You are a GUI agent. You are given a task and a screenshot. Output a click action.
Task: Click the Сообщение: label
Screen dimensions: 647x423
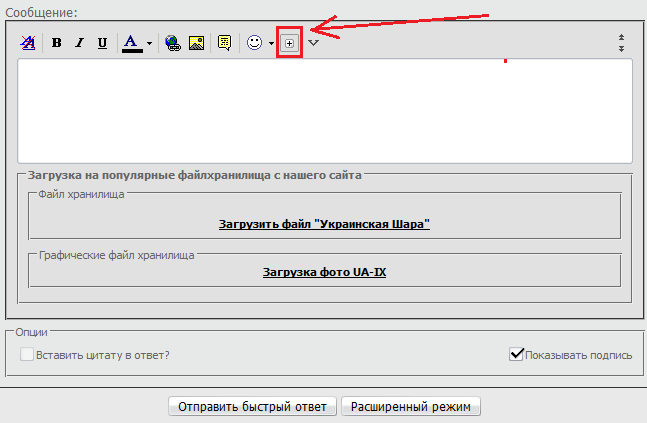click(x=41, y=12)
